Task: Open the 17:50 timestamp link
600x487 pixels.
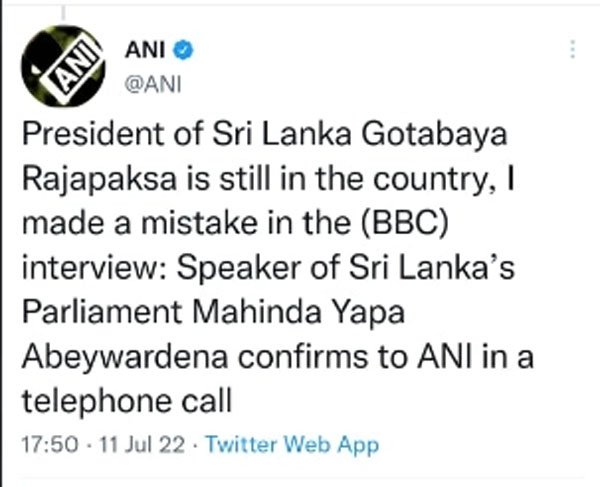Action: pos(42,442)
